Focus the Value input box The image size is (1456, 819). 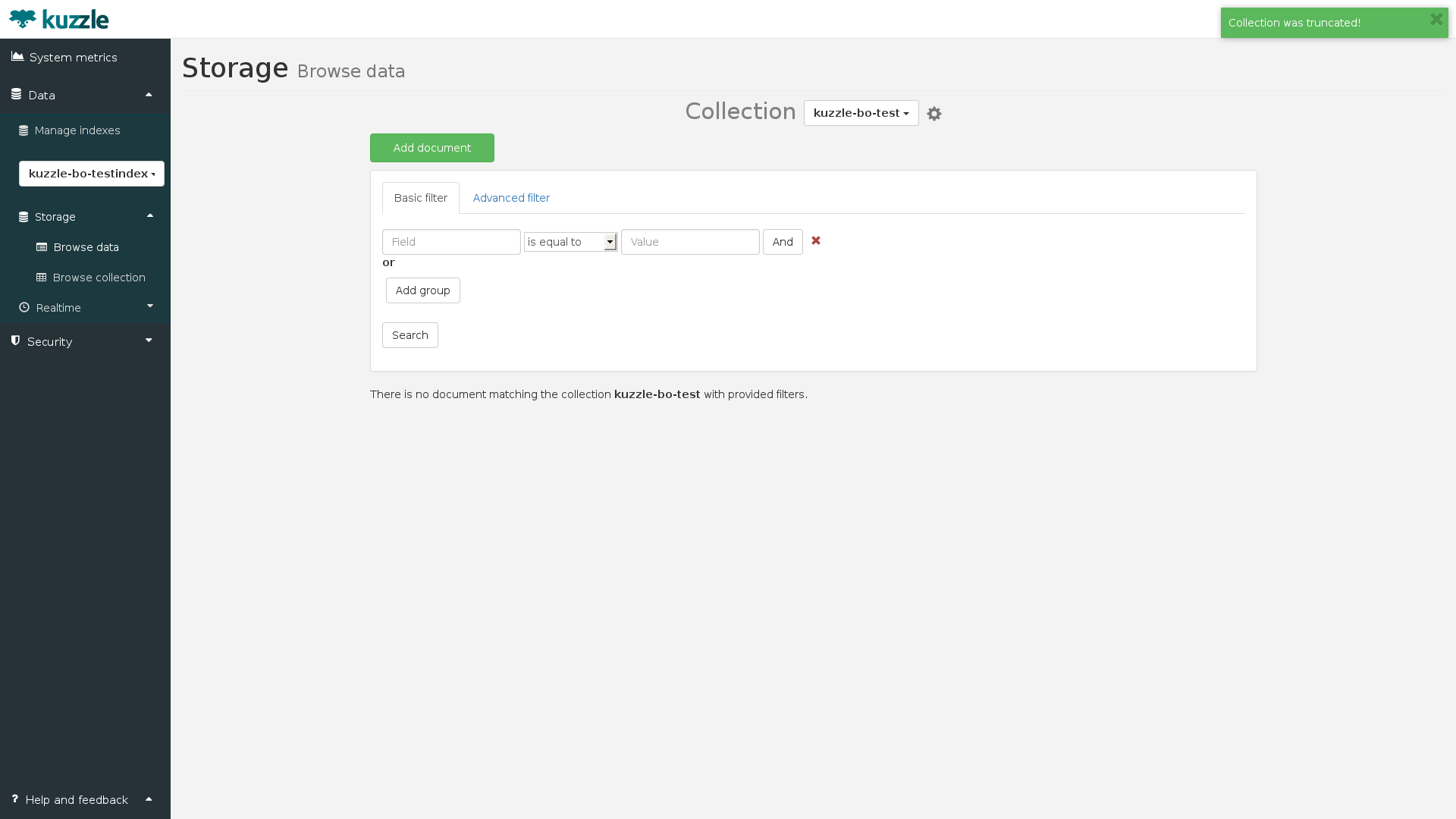pyautogui.click(x=690, y=242)
